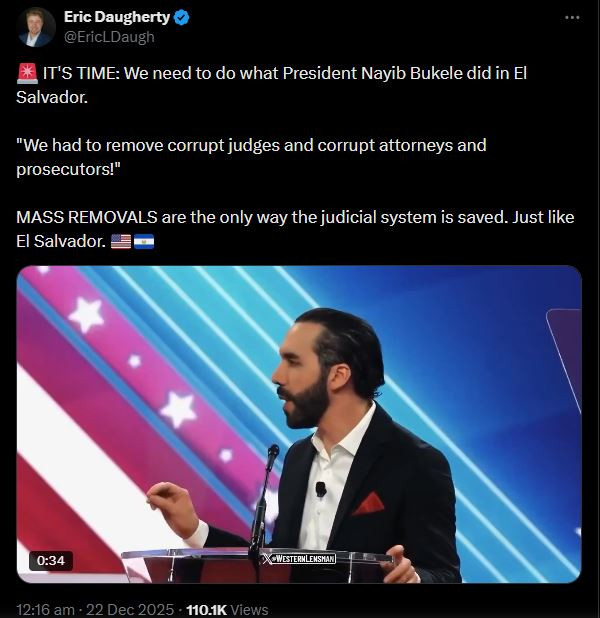The height and width of the screenshot is (618, 600).
Task: Click the MASS REMOVALS paragraph
Action: coord(295,229)
